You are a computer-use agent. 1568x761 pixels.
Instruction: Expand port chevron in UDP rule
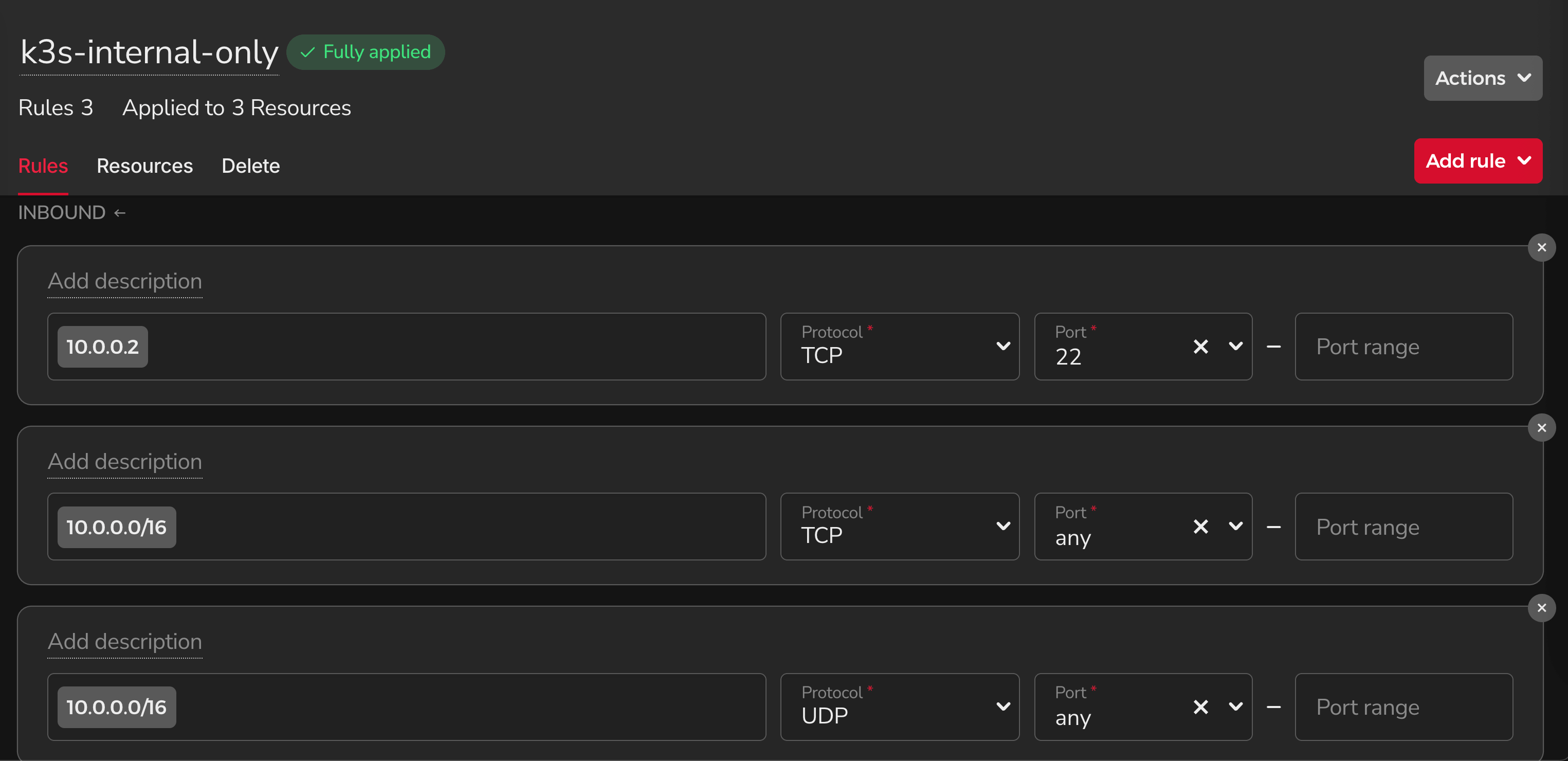[x=1236, y=707]
